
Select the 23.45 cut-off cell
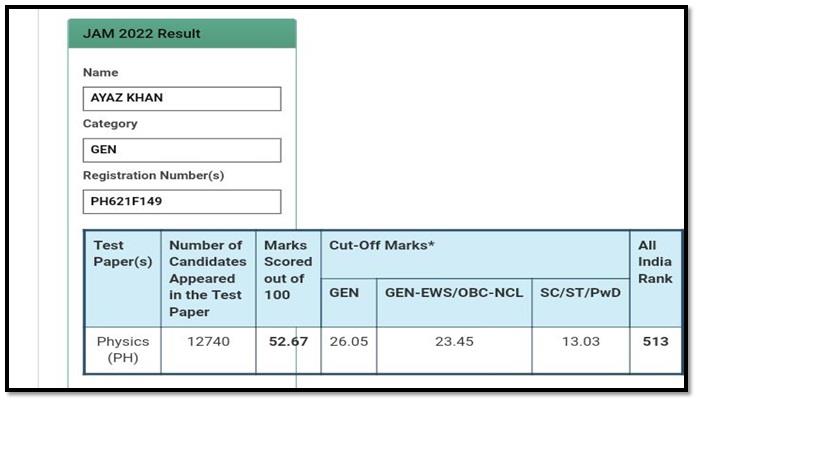click(x=454, y=350)
